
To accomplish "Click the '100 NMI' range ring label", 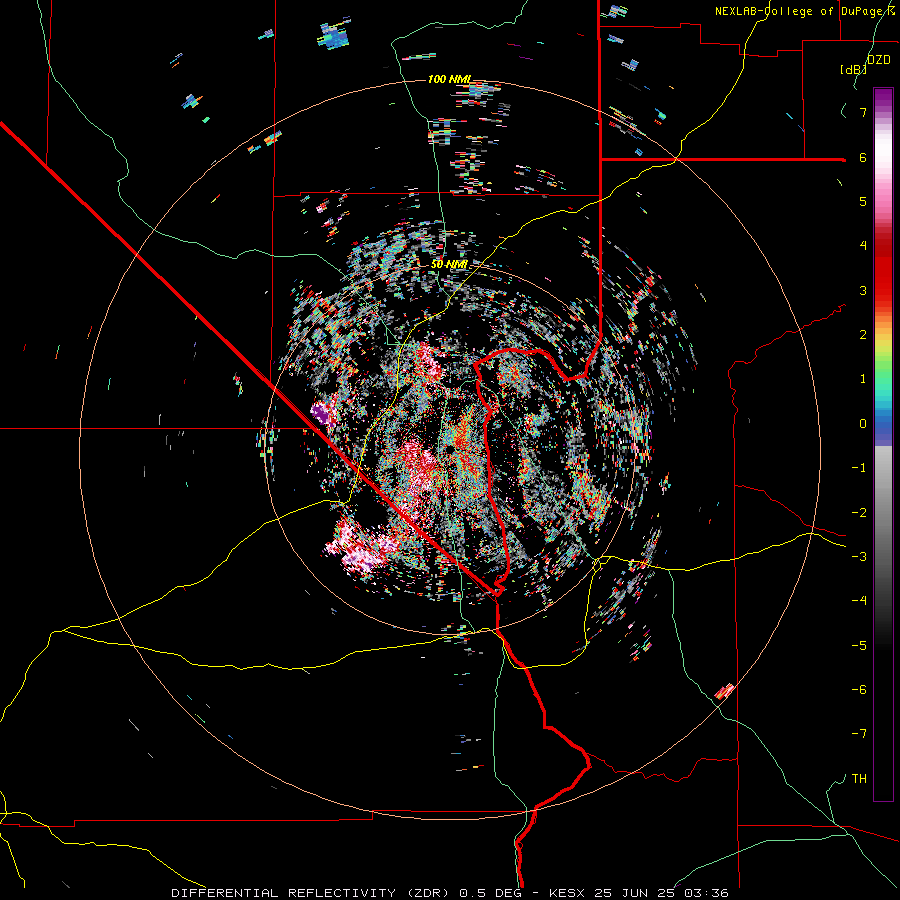I will click(449, 79).
